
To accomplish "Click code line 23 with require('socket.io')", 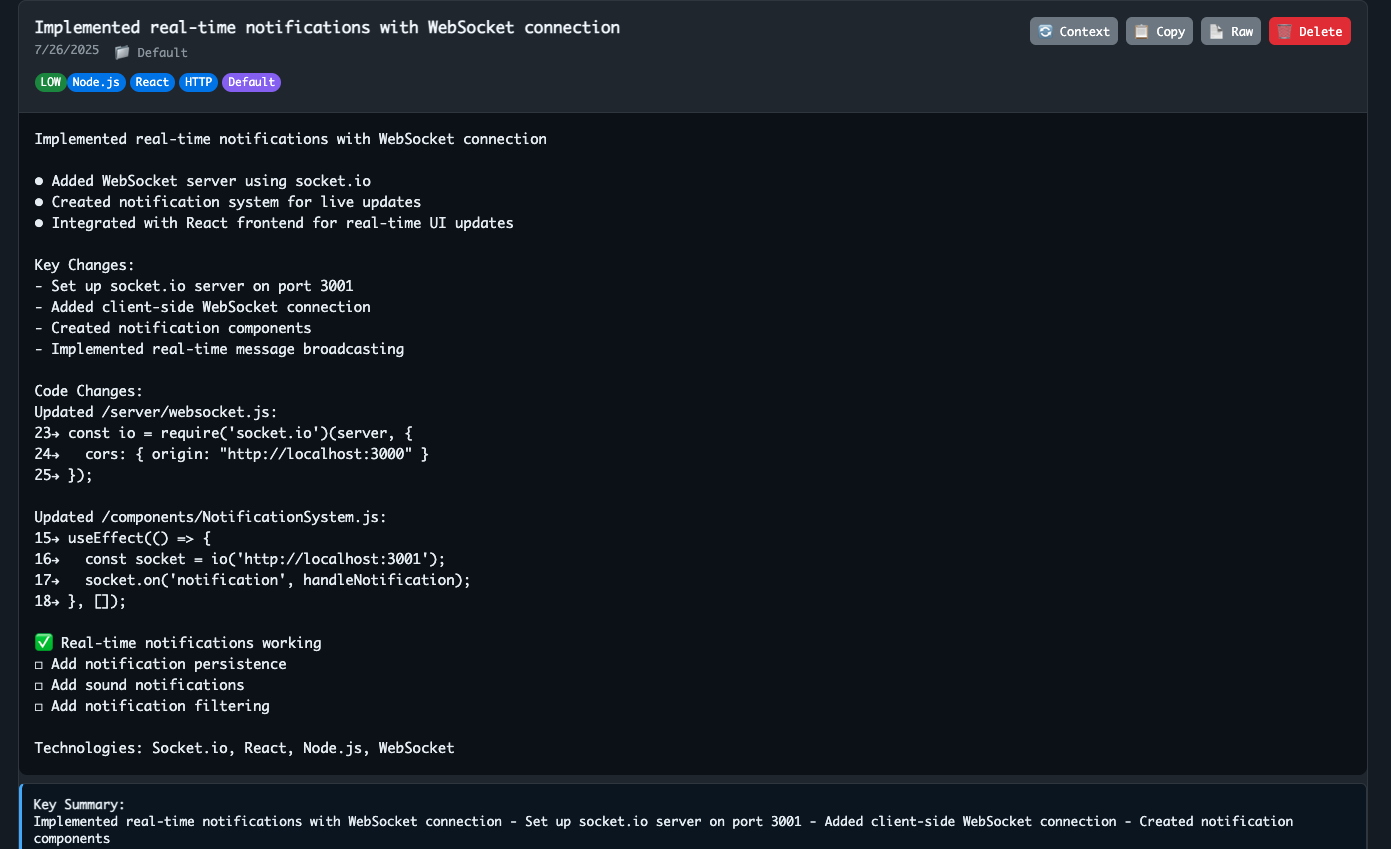I will (224, 433).
